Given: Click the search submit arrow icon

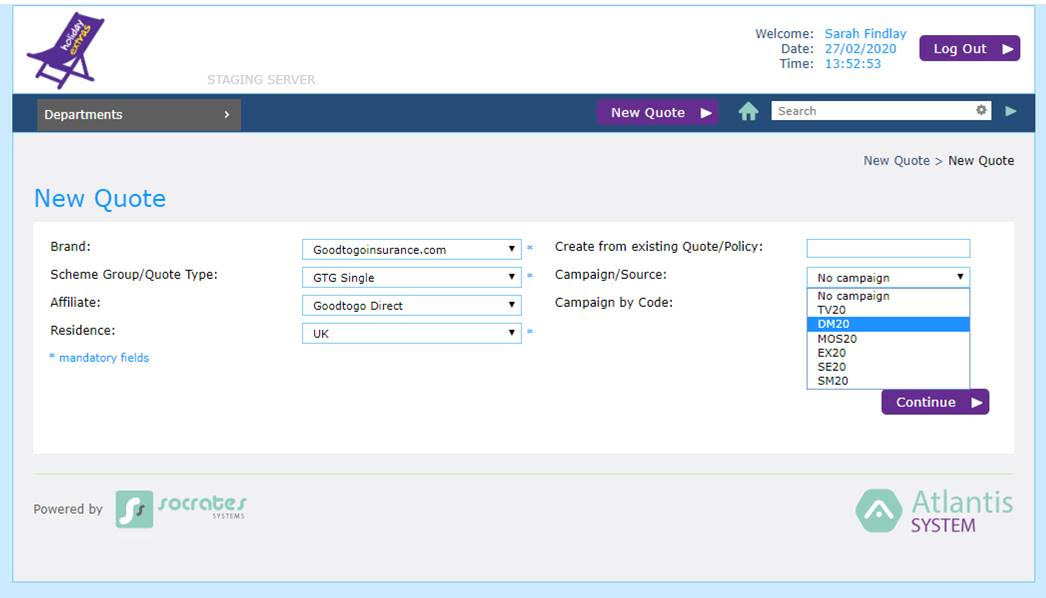Looking at the screenshot, I should click(x=1010, y=111).
